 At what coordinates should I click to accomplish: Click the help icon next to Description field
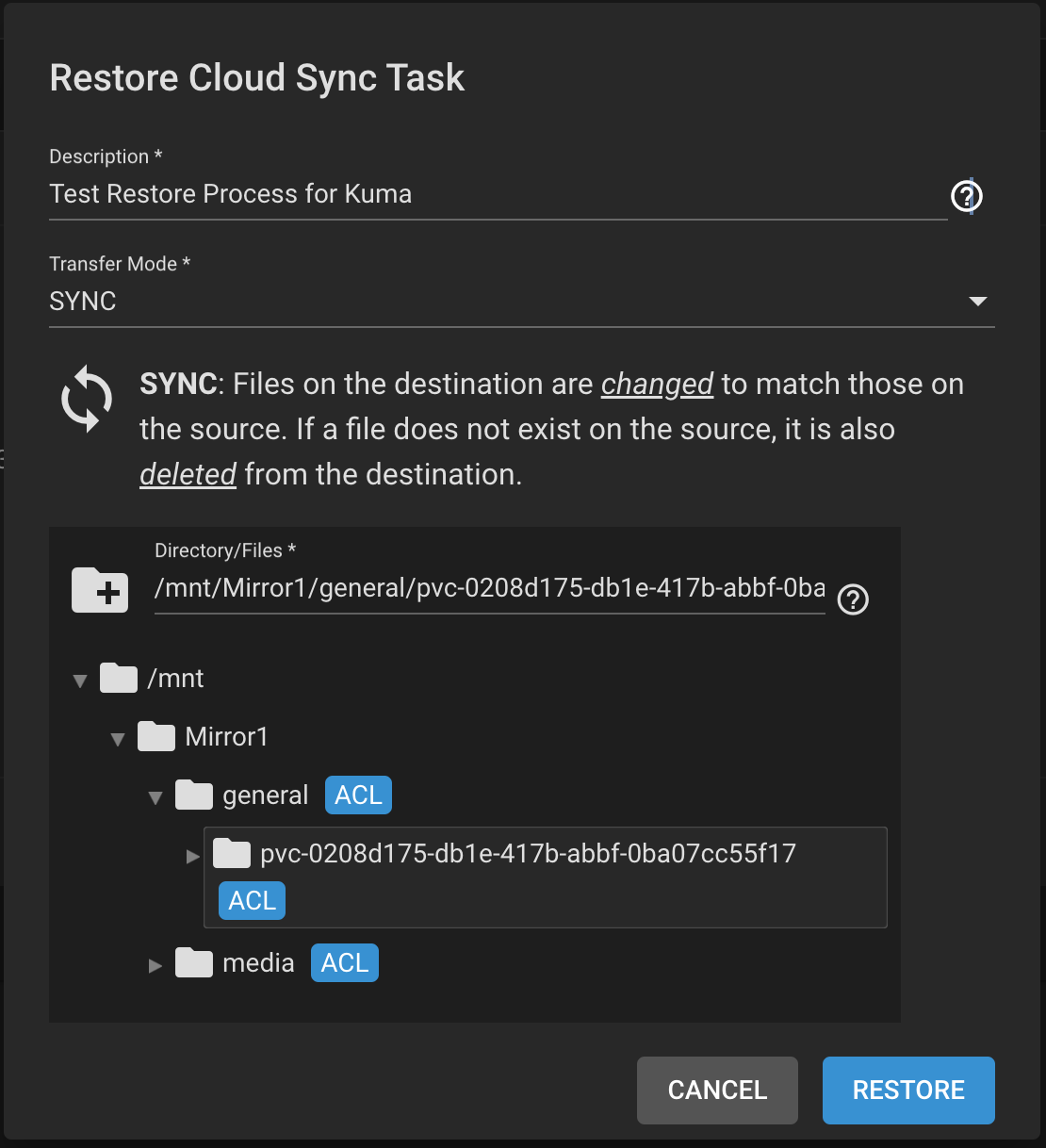point(965,196)
